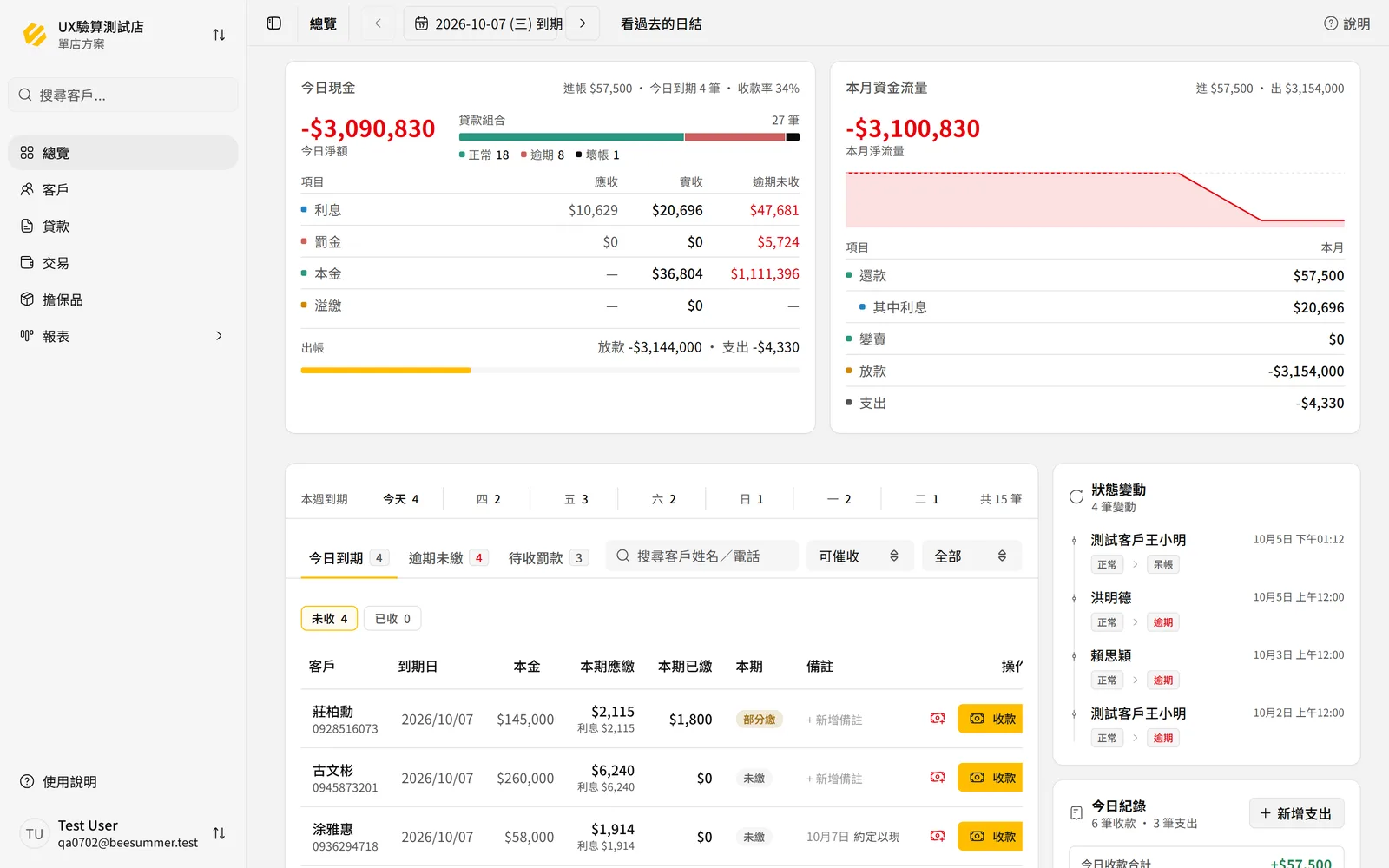Click 部分繳 status badge

coord(760,720)
